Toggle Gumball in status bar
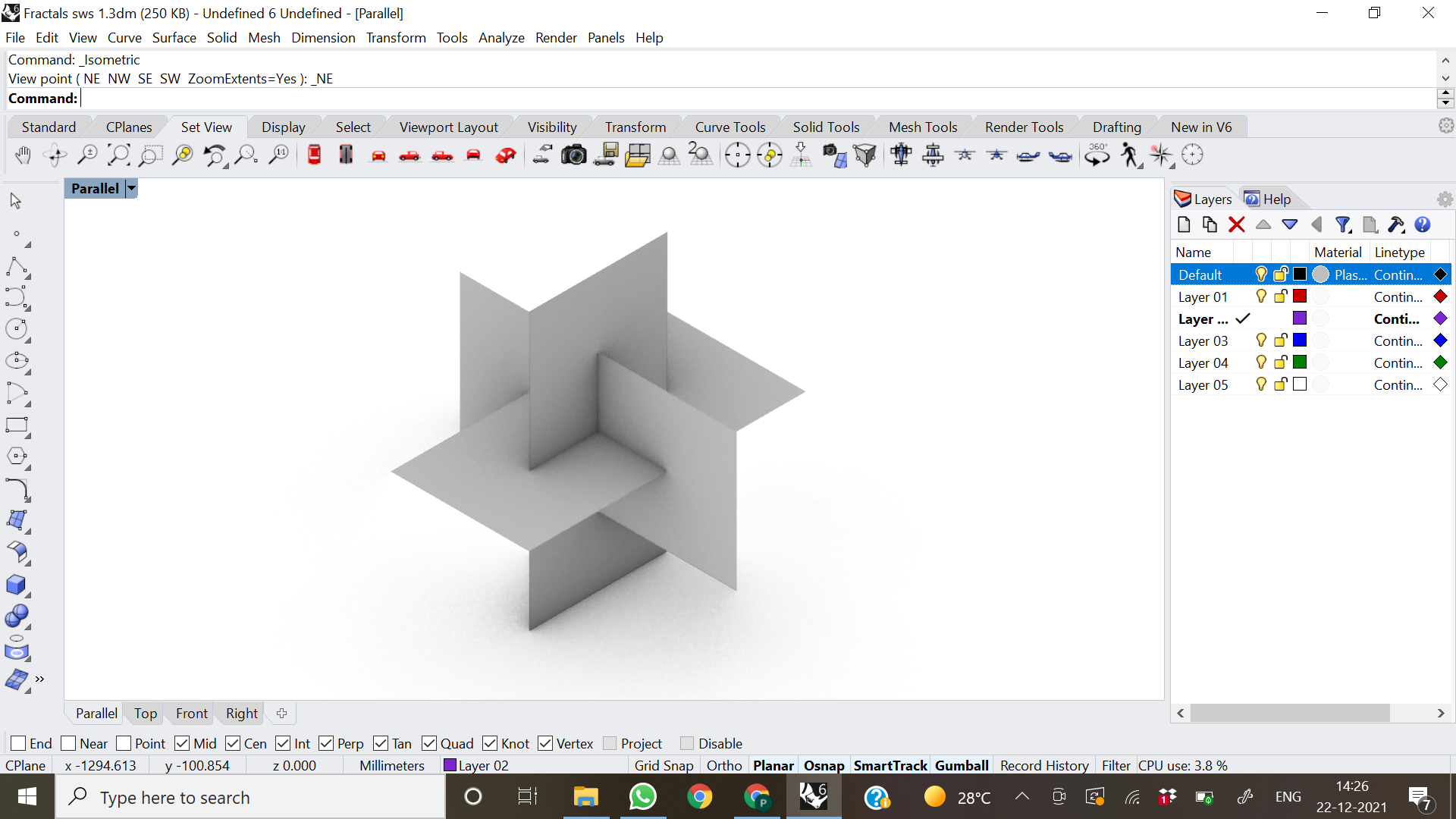This screenshot has height=819, width=1456. [x=961, y=765]
